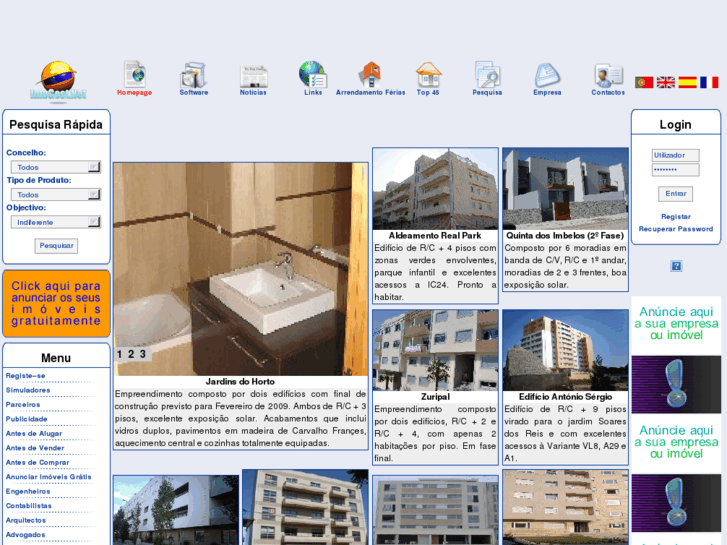Open listing photo with white building and tree
The image size is (727, 545).
[x=176, y=510]
